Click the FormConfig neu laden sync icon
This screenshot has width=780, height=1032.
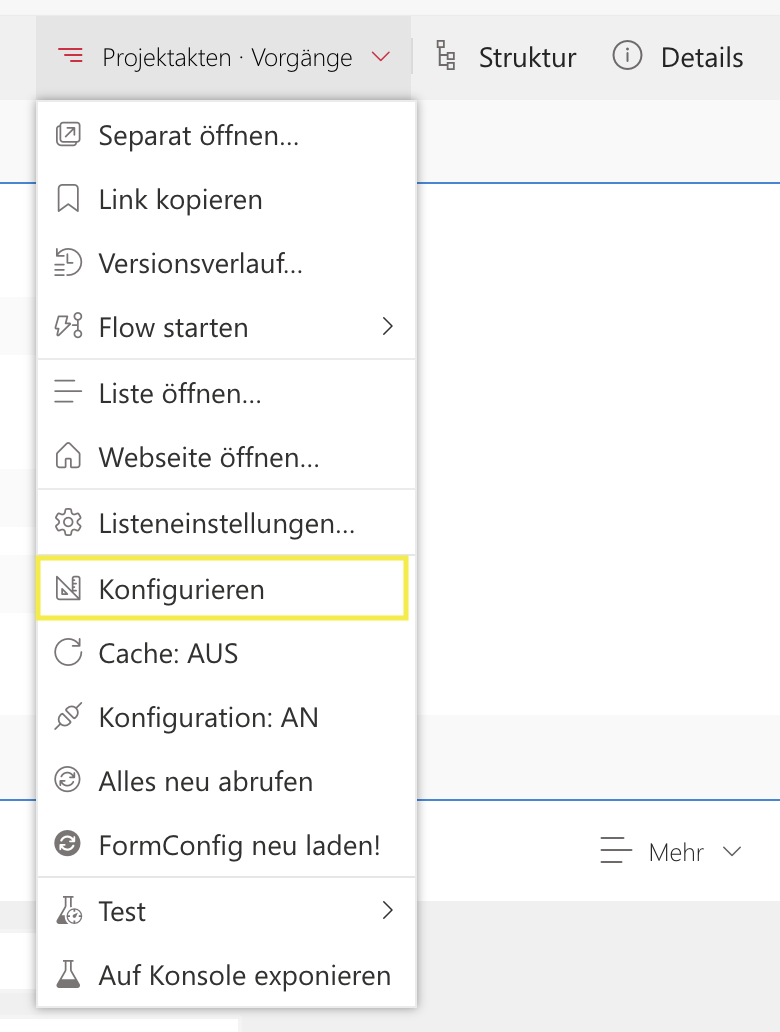(68, 845)
